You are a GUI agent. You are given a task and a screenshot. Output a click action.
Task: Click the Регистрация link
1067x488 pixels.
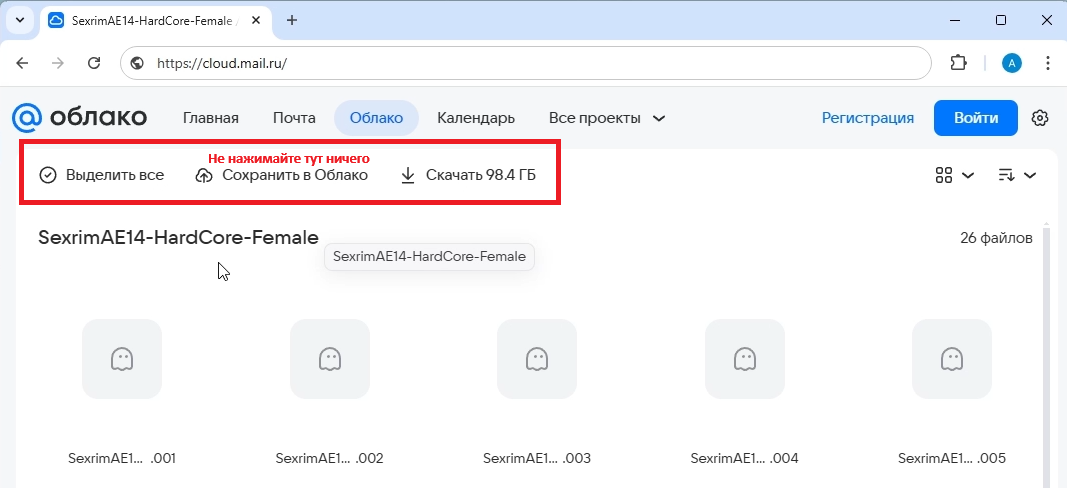[x=867, y=118]
